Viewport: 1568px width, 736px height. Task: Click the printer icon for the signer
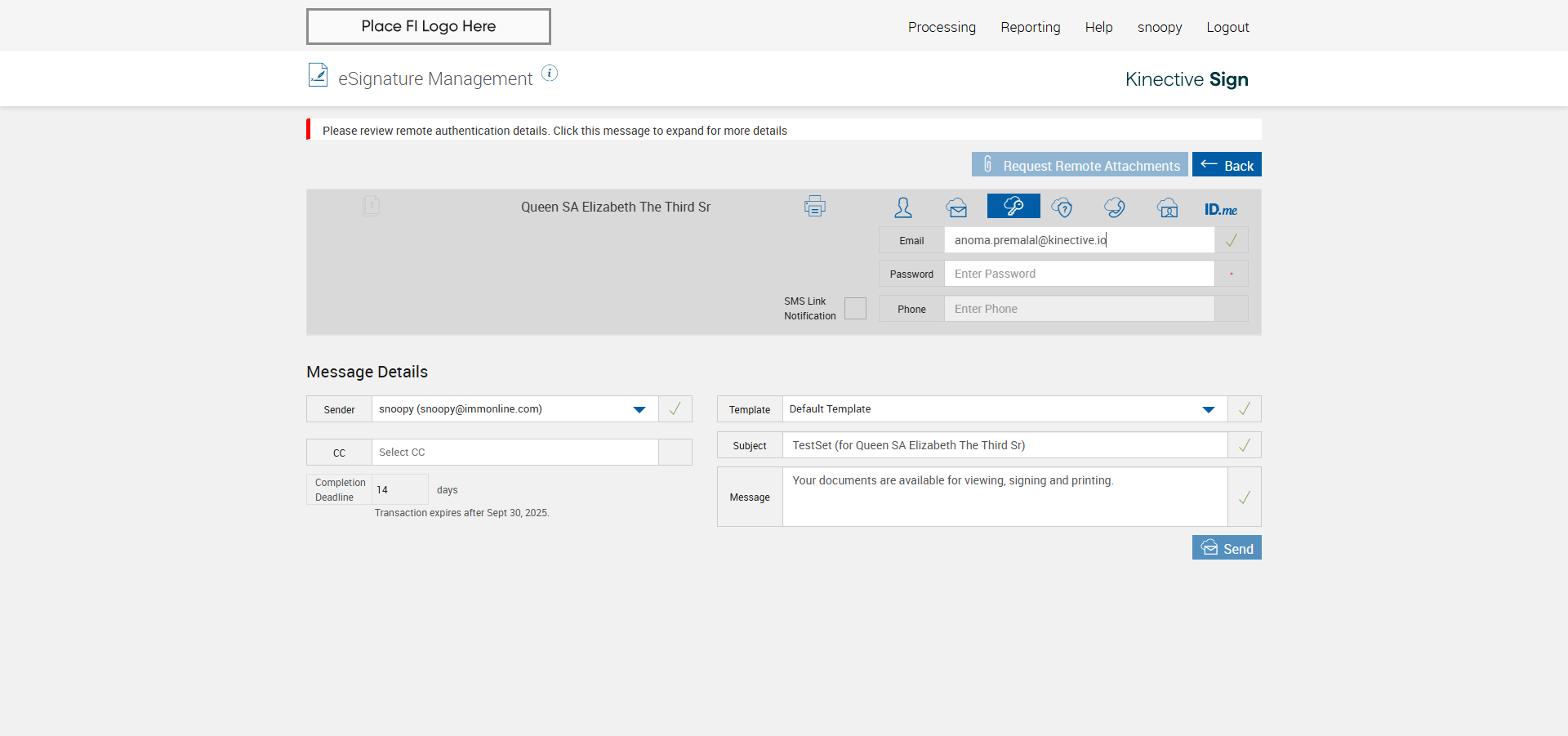pyautogui.click(x=814, y=207)
